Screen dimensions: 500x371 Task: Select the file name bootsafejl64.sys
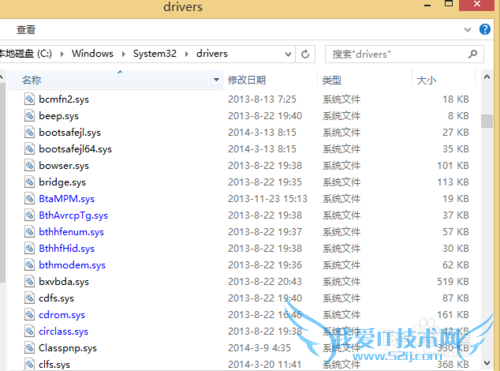click(x=75, y=149)
